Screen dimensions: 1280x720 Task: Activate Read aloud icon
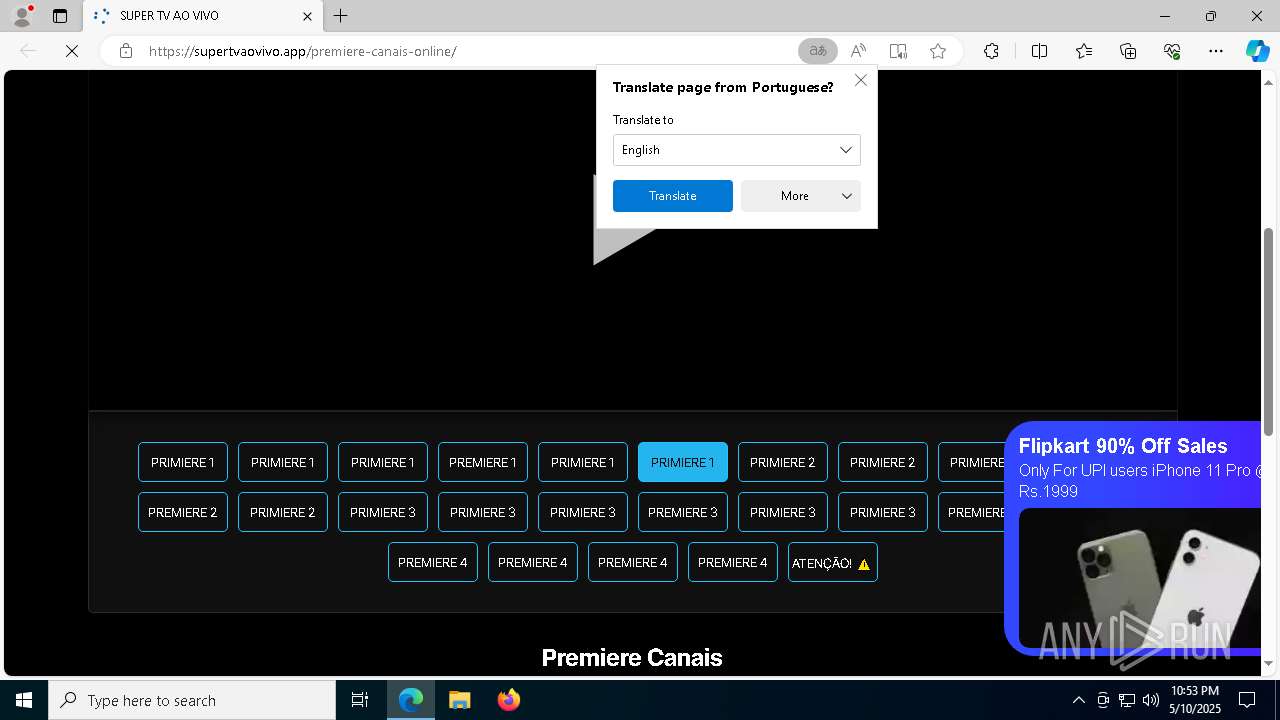[x=858, y=51]
